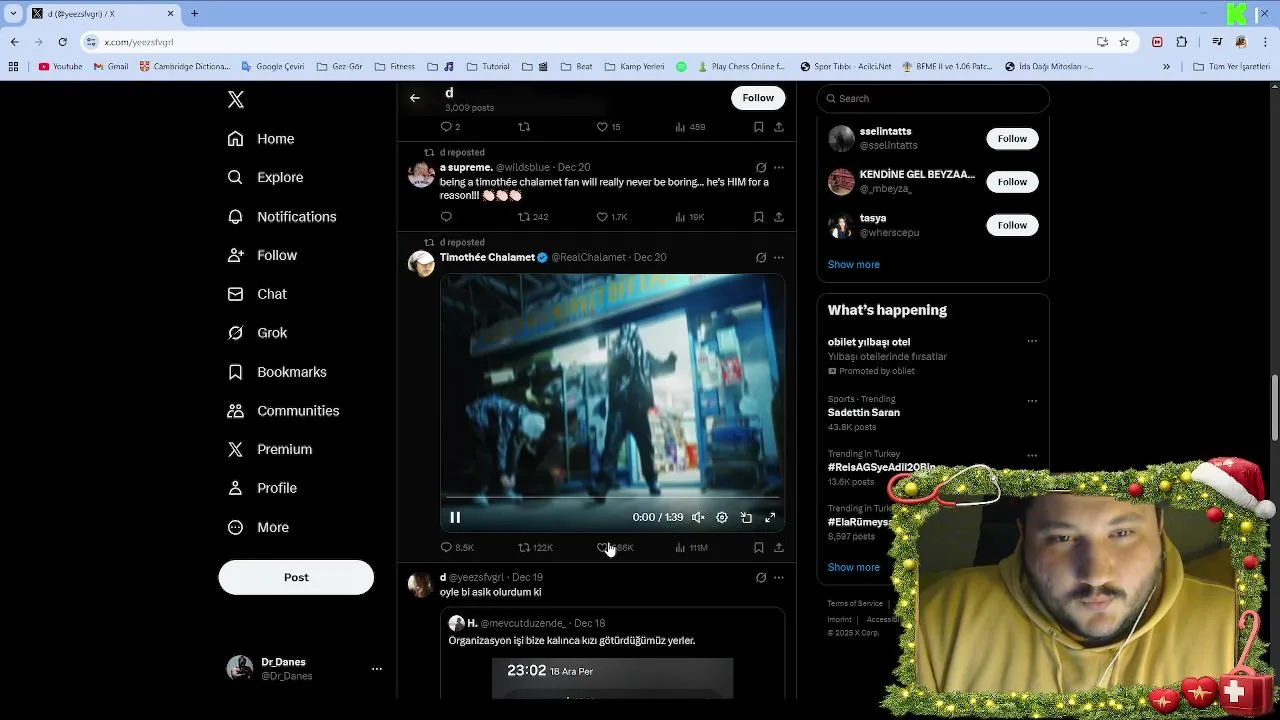Pause the Timothée Chalamet video

[x=455, y=517]
